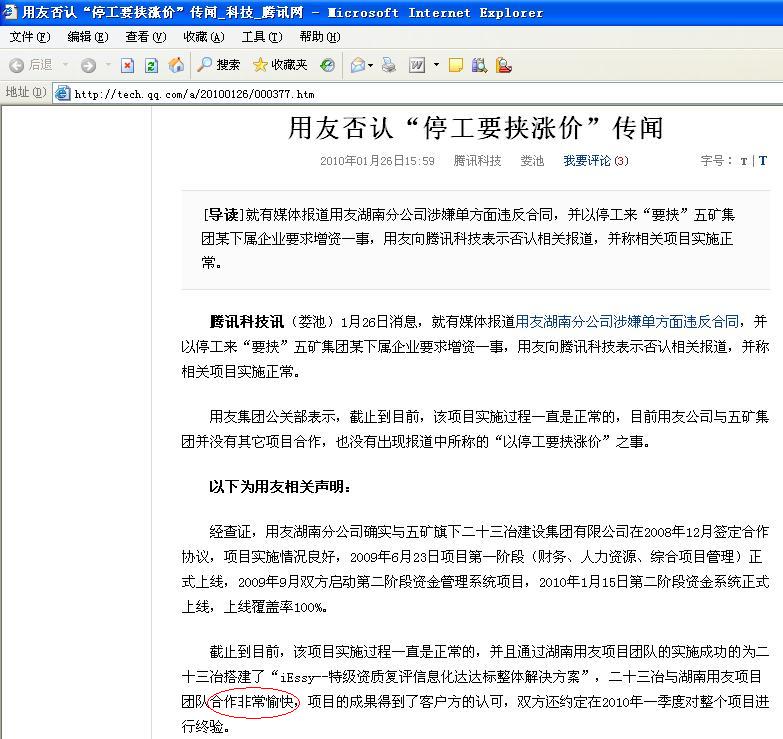The width and height of the screenshot is (783, 739).
Task: Click the yellow note Discuss icon
Action: pyautogui.click(x=455, y=65)
